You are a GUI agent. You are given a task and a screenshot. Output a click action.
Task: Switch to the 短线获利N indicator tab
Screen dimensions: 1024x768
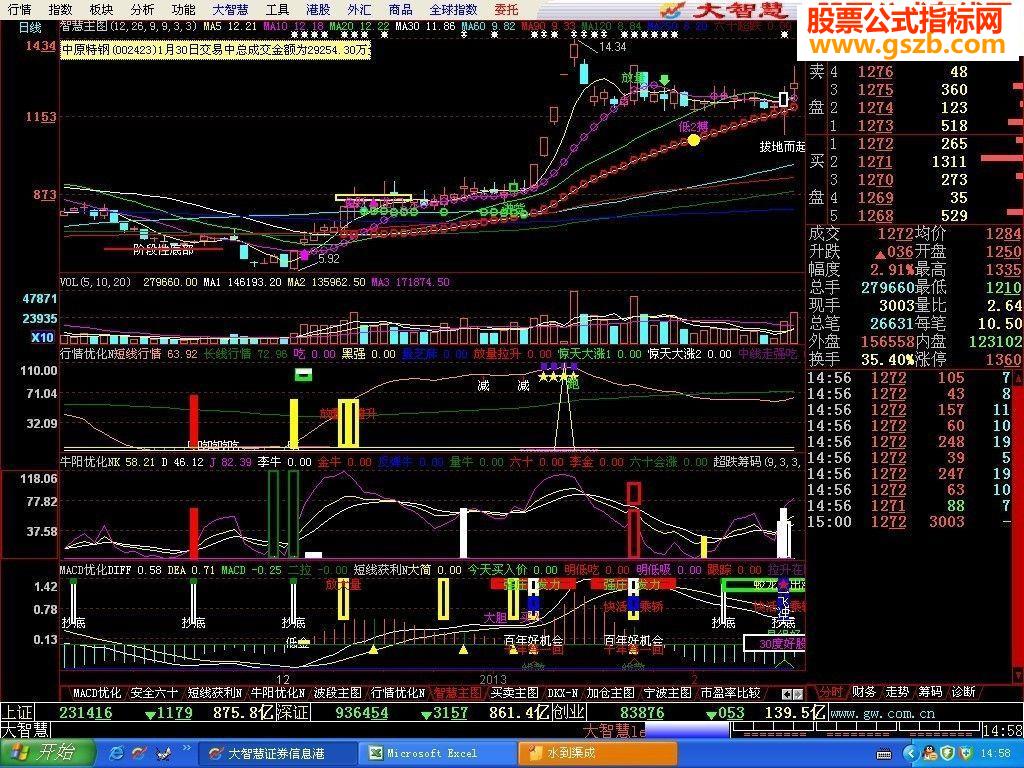pyautogui.click(x=214, y=692)
